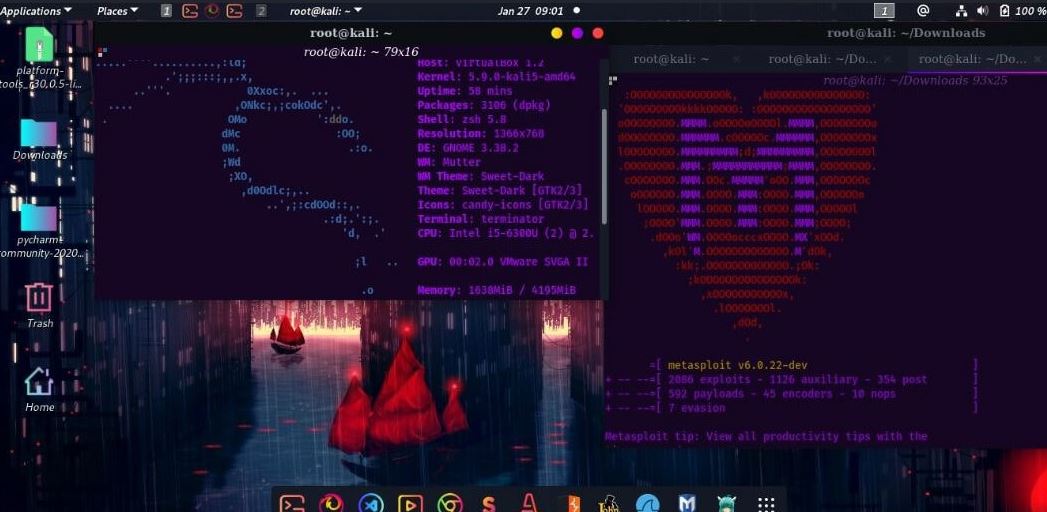Click the Terminal: terminator line
This screenshot has height=512, width=1047.
pyautogui.click(x=481, y=218)
